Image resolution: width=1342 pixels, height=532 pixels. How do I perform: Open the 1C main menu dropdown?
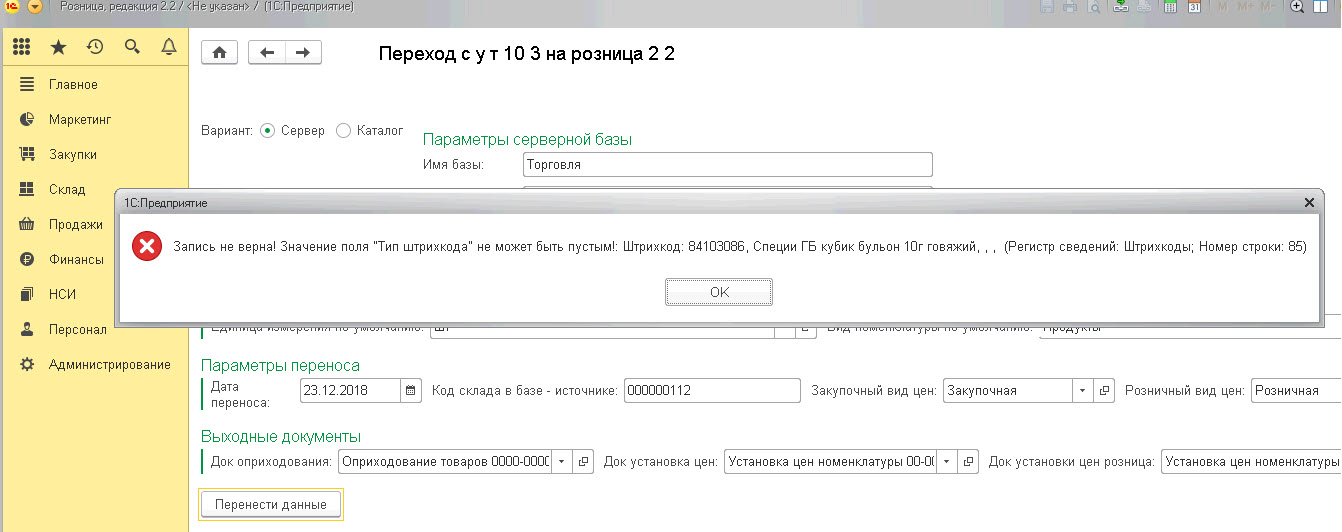coord(34,7)
